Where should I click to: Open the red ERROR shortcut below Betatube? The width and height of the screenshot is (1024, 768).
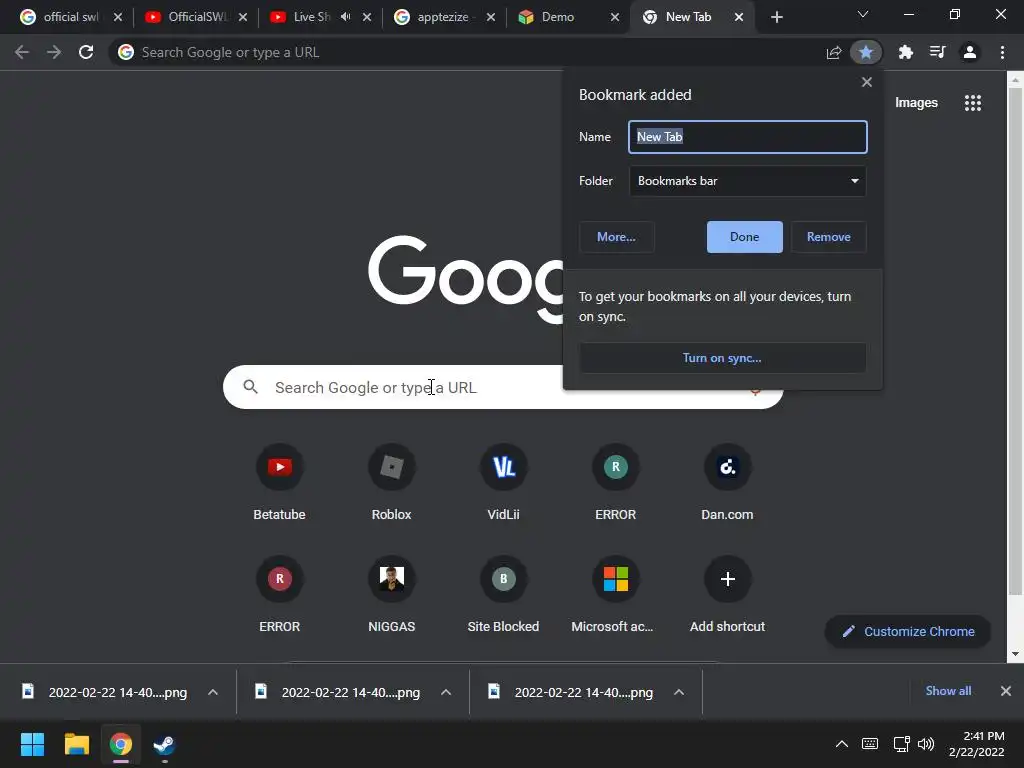[280, 594]
